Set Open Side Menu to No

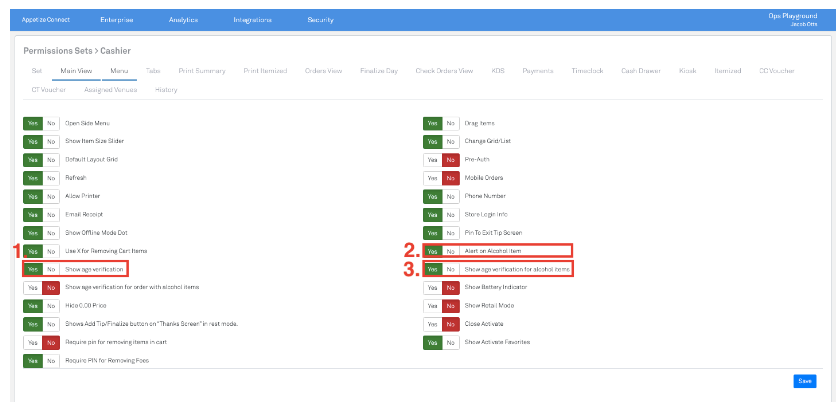(51, 123)
